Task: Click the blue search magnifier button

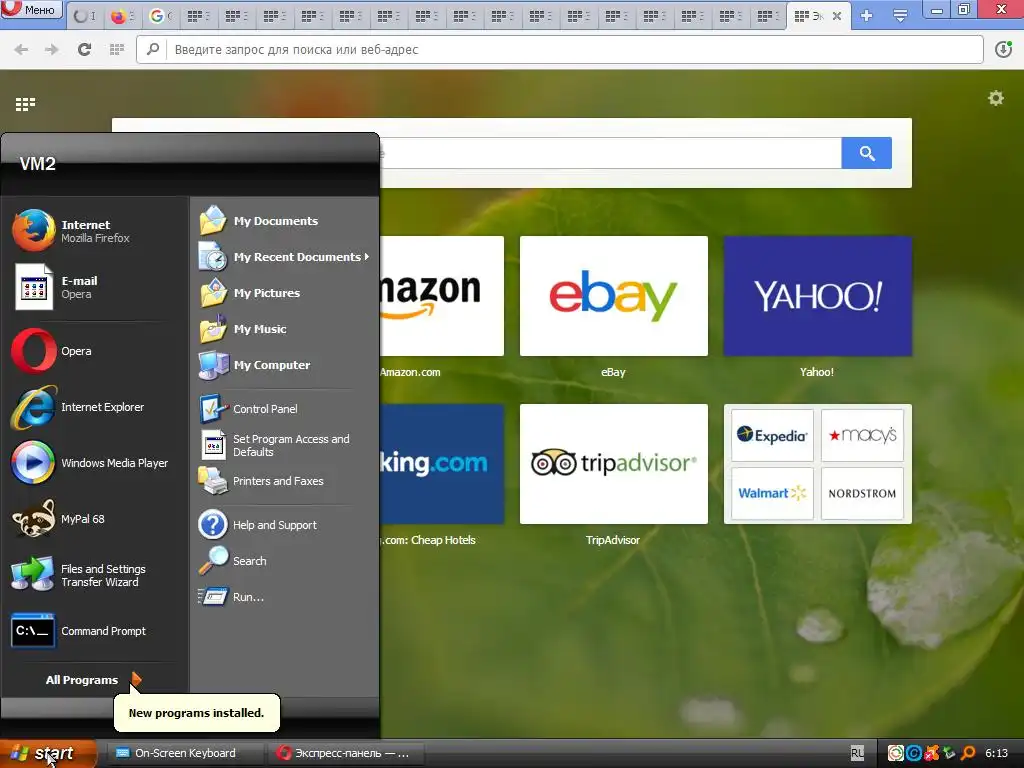Action: point(867,153)
